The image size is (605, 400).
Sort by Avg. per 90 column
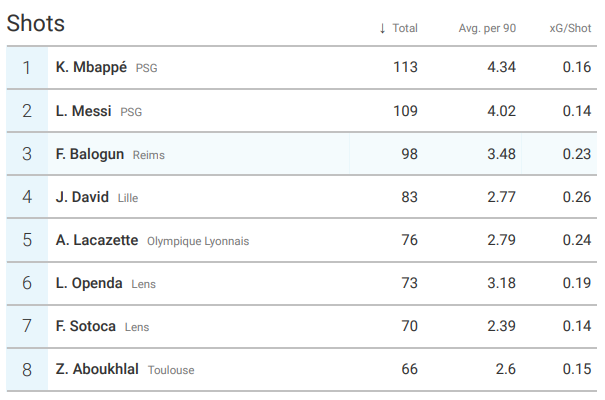[487, 28]
